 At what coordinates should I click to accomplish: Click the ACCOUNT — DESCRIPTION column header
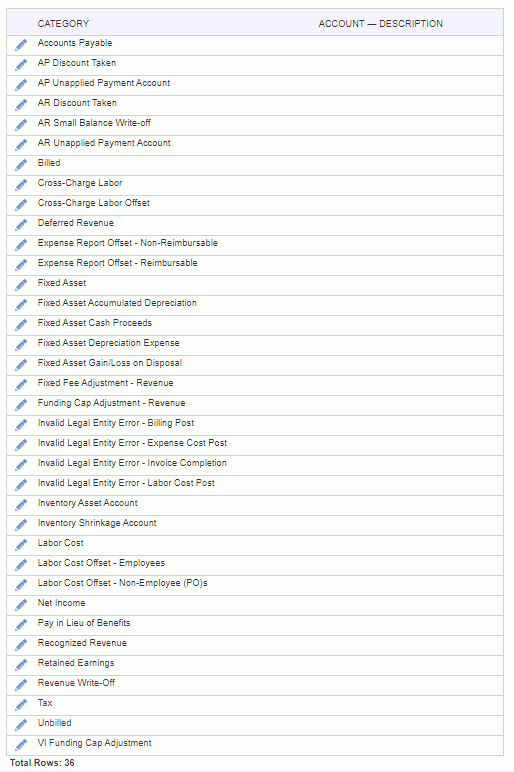[381, 24]
